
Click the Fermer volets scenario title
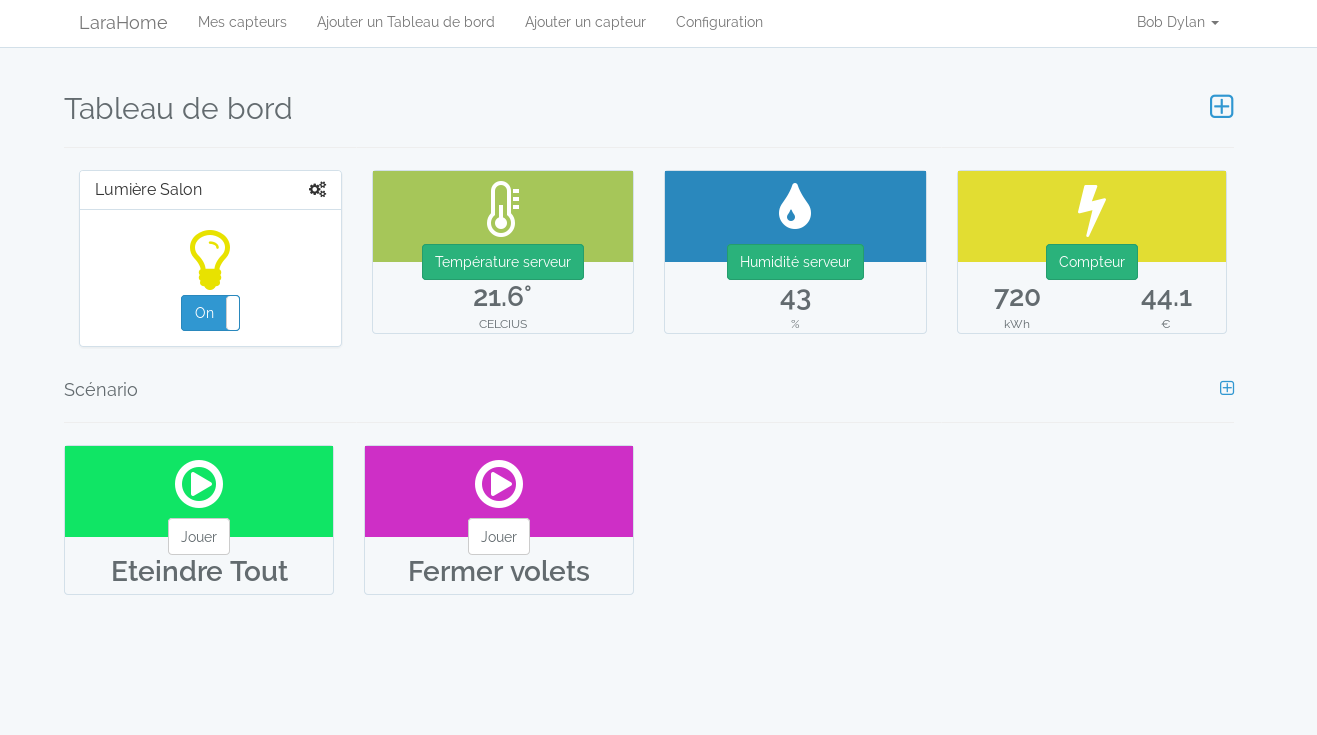[499, 571]
